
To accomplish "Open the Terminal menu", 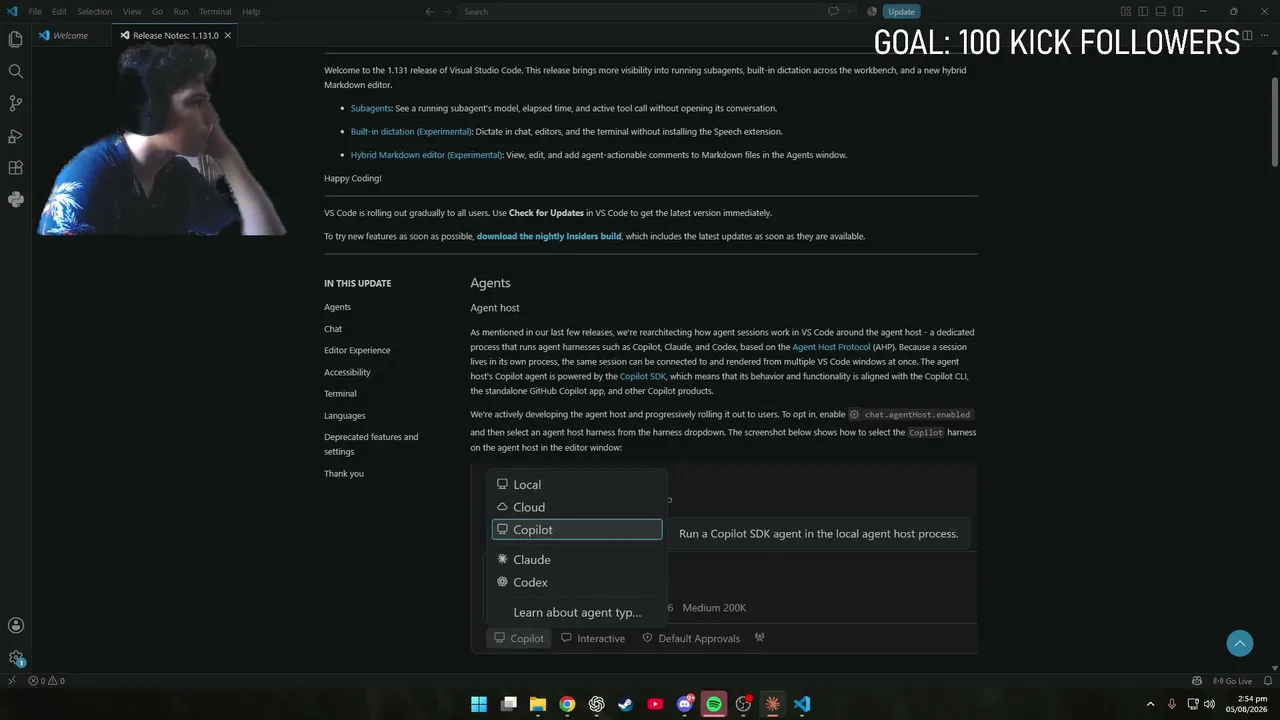I will (x=215, y=12).
